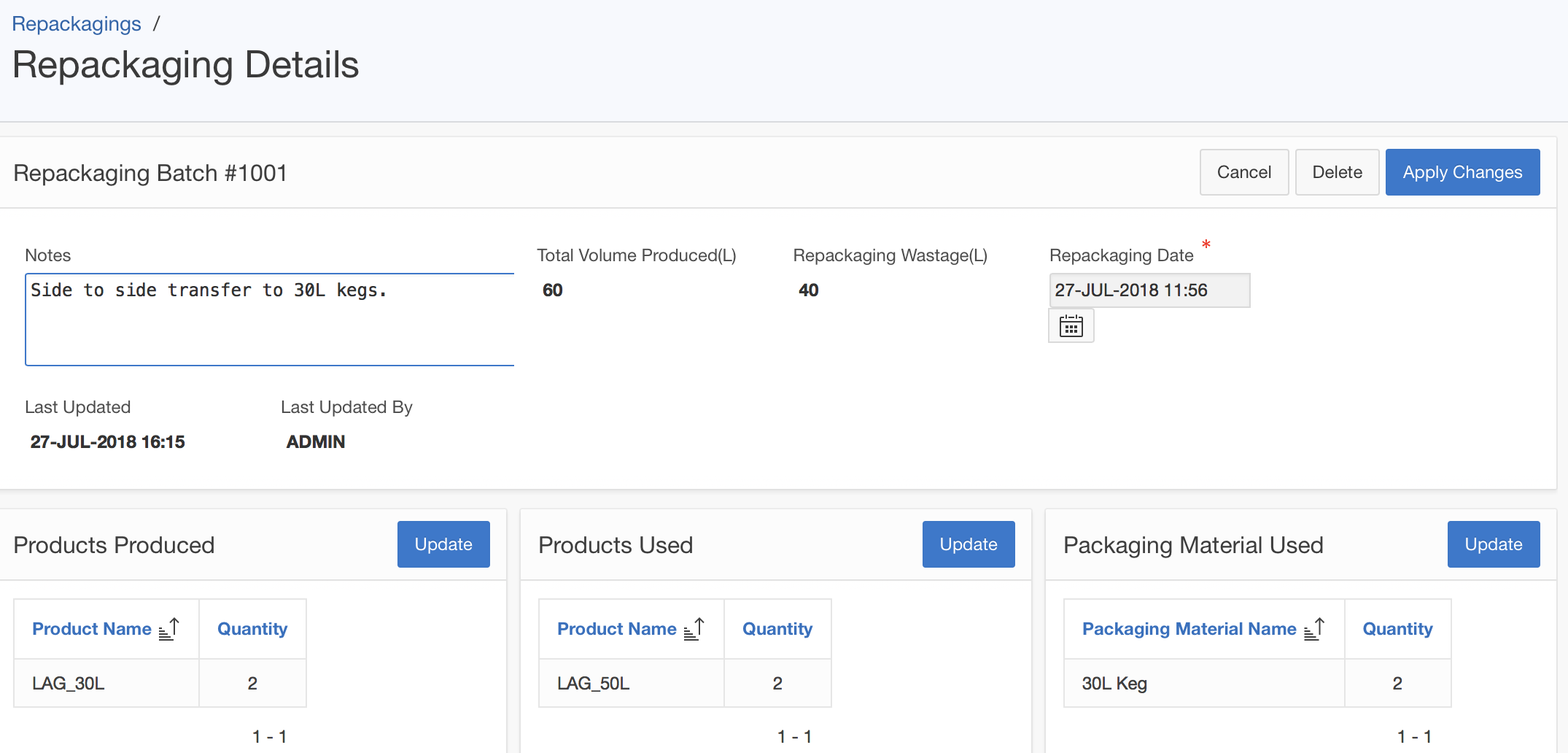Go back via Repackagings breadcrumb link
1568x753 pixels.
click(77, 24)
